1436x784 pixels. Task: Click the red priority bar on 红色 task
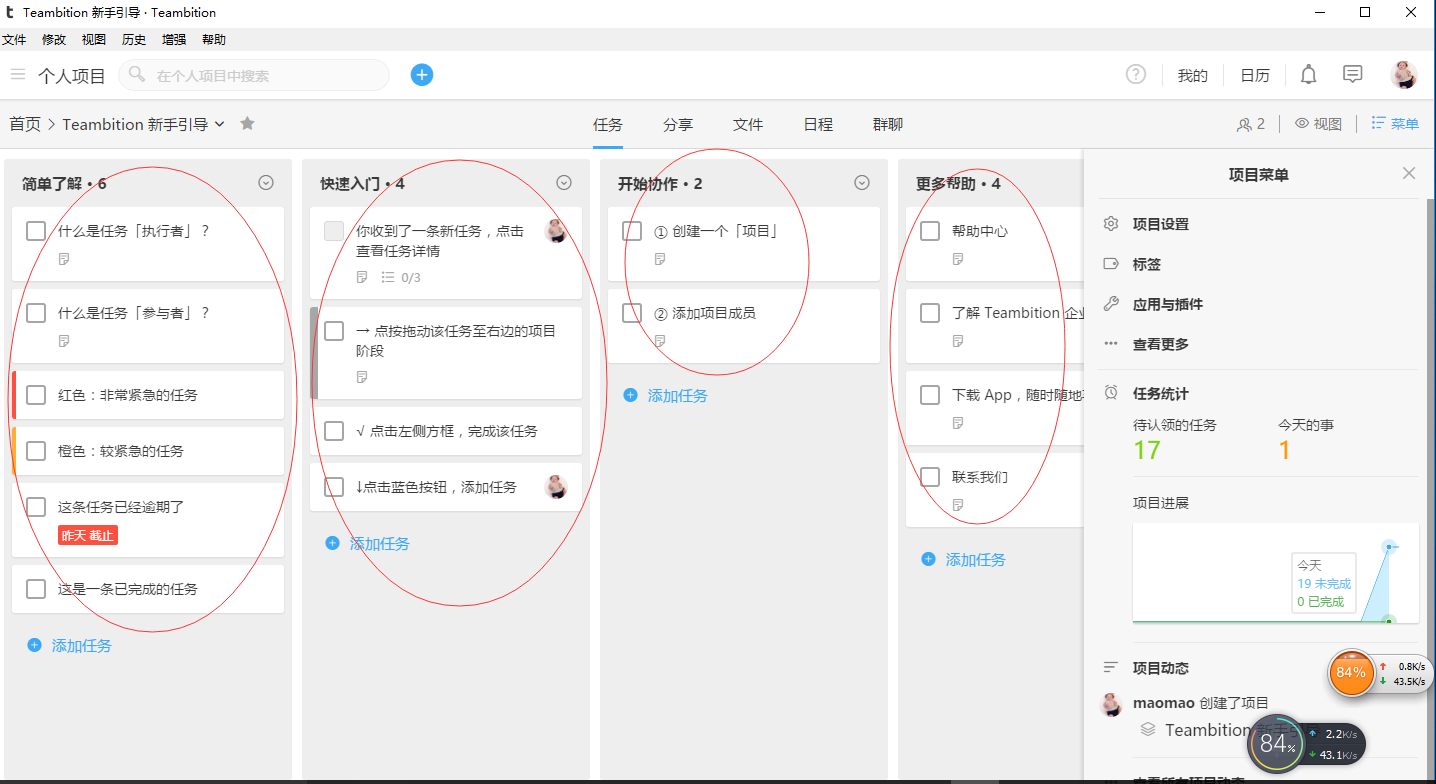click(x=14, y=394)
